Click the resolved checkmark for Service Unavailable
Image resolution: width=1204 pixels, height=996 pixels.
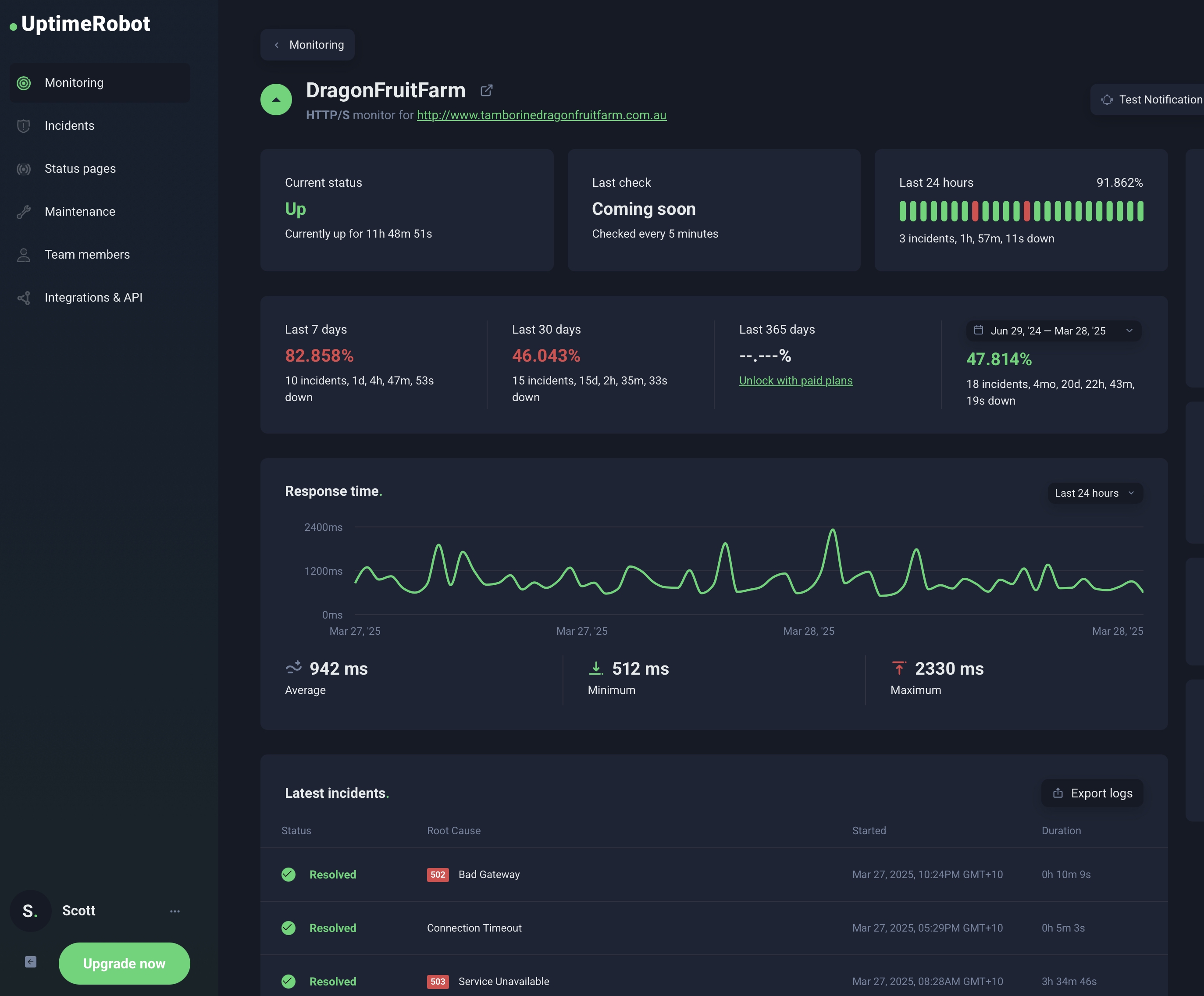click(289, 981)
